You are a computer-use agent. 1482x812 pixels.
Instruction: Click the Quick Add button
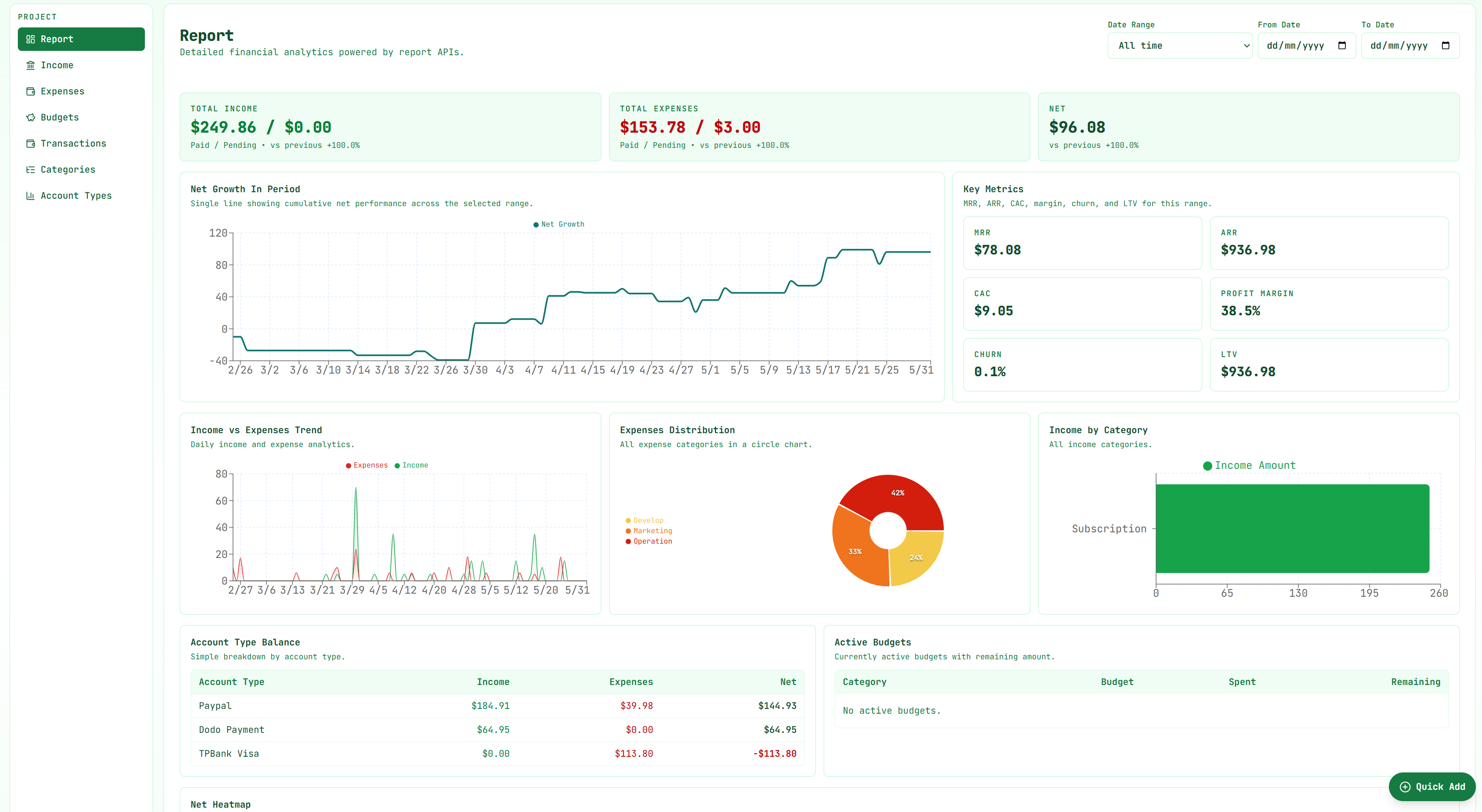[x=1432, y=787]
